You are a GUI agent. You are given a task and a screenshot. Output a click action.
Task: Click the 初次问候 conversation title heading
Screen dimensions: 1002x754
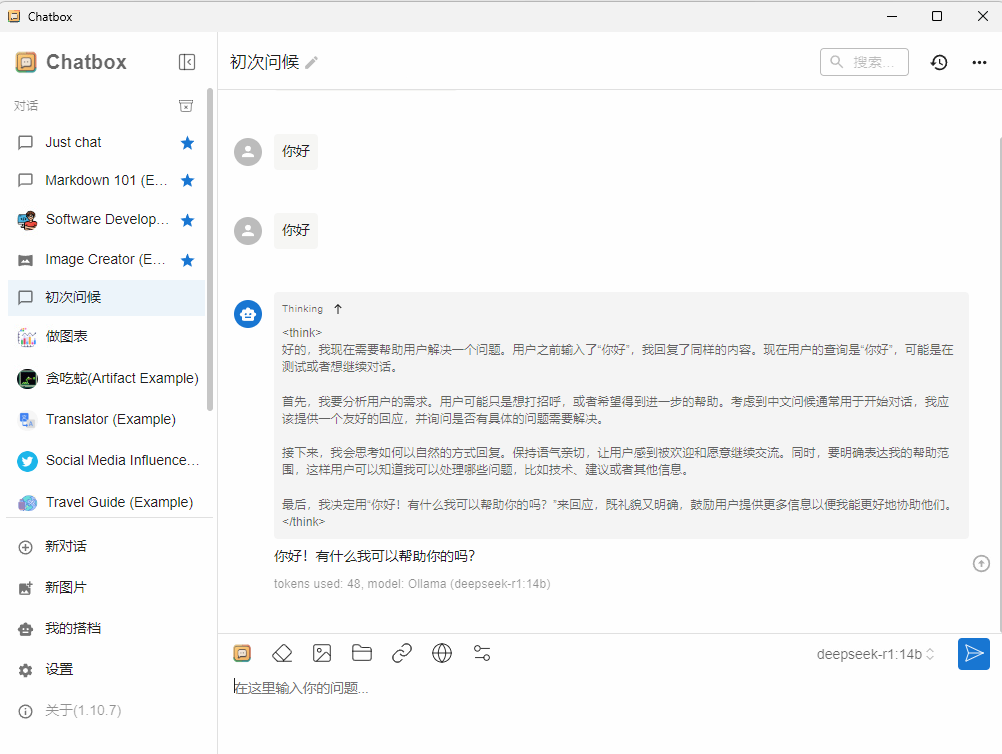click(x=265, y=62)
